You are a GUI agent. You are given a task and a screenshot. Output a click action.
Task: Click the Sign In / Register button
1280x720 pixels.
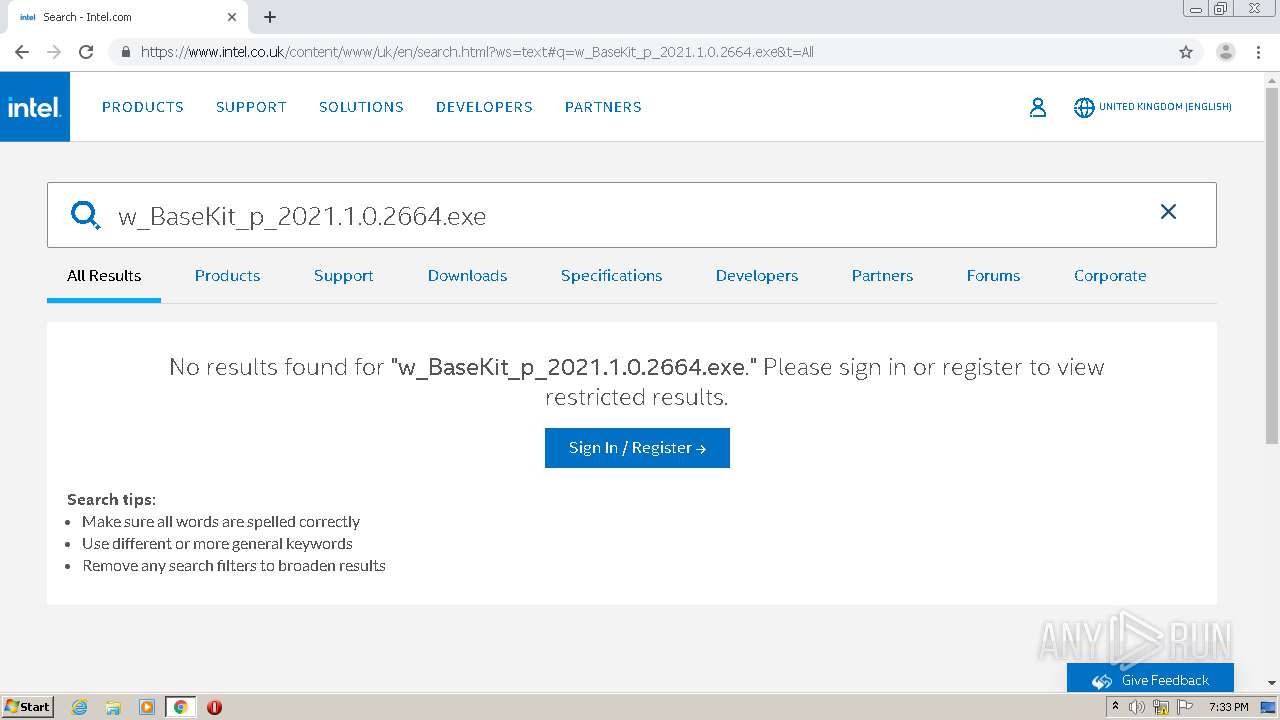click(x=637, y=448)
